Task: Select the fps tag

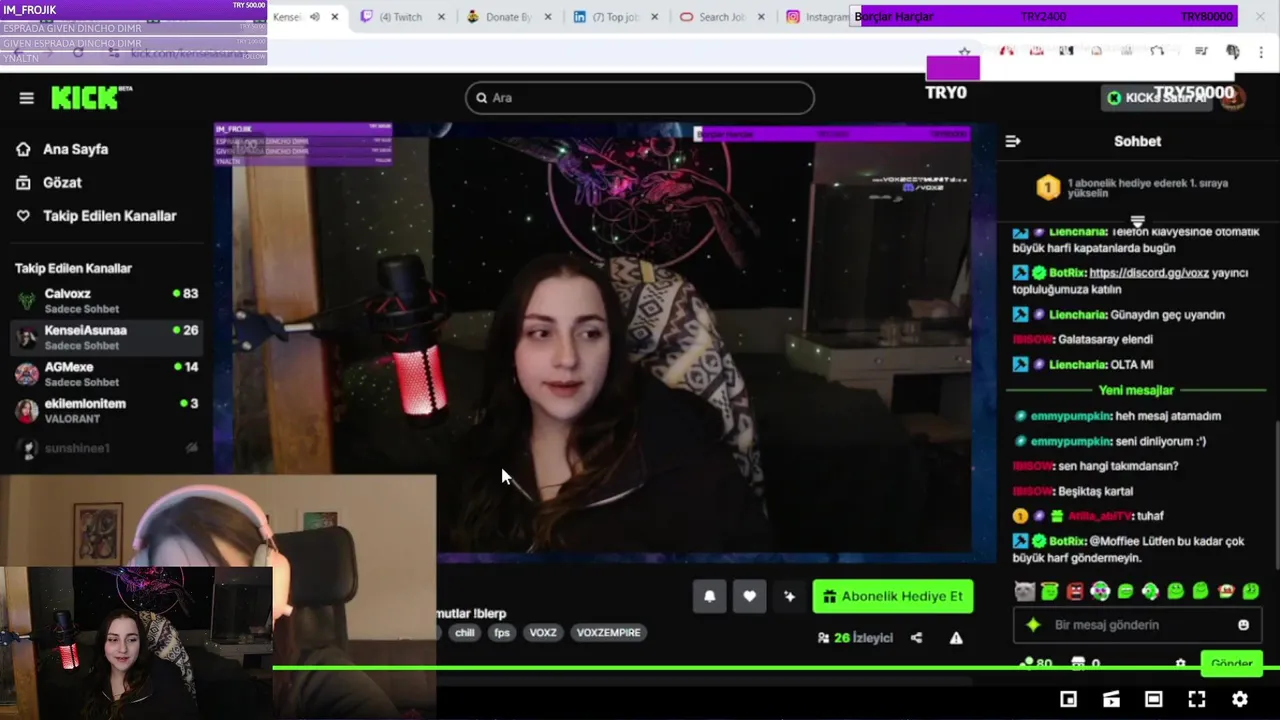Action: tap(502, 633)
